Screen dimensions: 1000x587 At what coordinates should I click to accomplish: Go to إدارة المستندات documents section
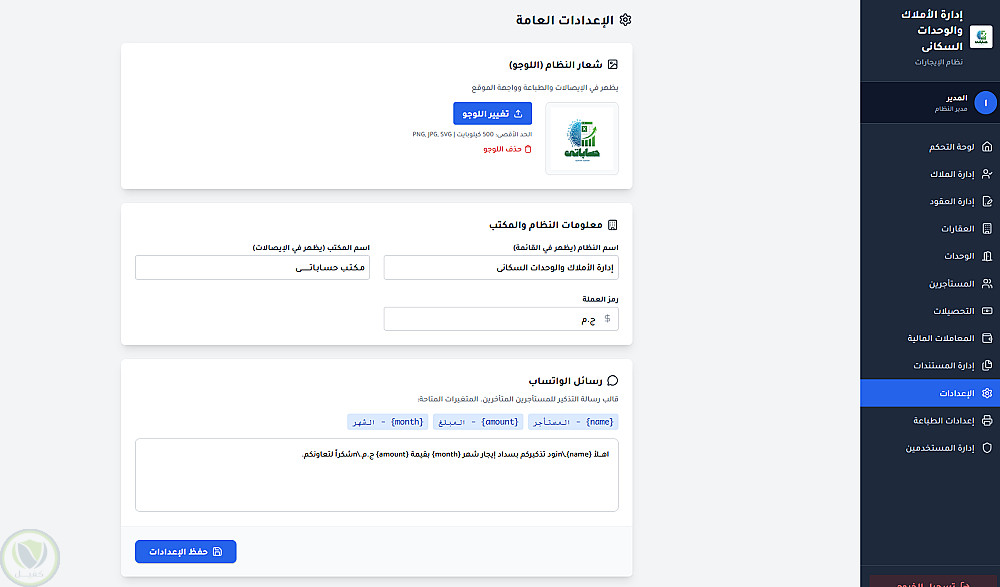pyautogui.click(x=943, y=366)
